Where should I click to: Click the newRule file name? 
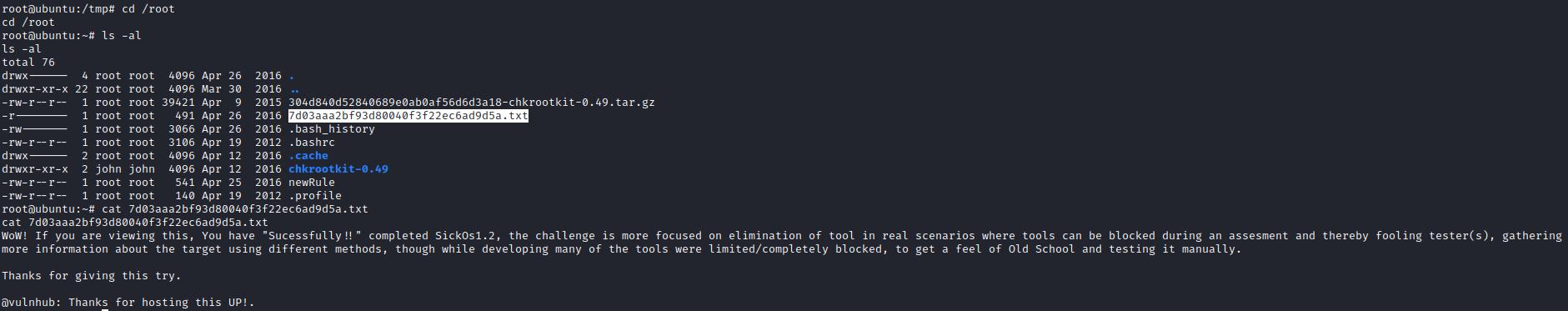pos(312,183)
